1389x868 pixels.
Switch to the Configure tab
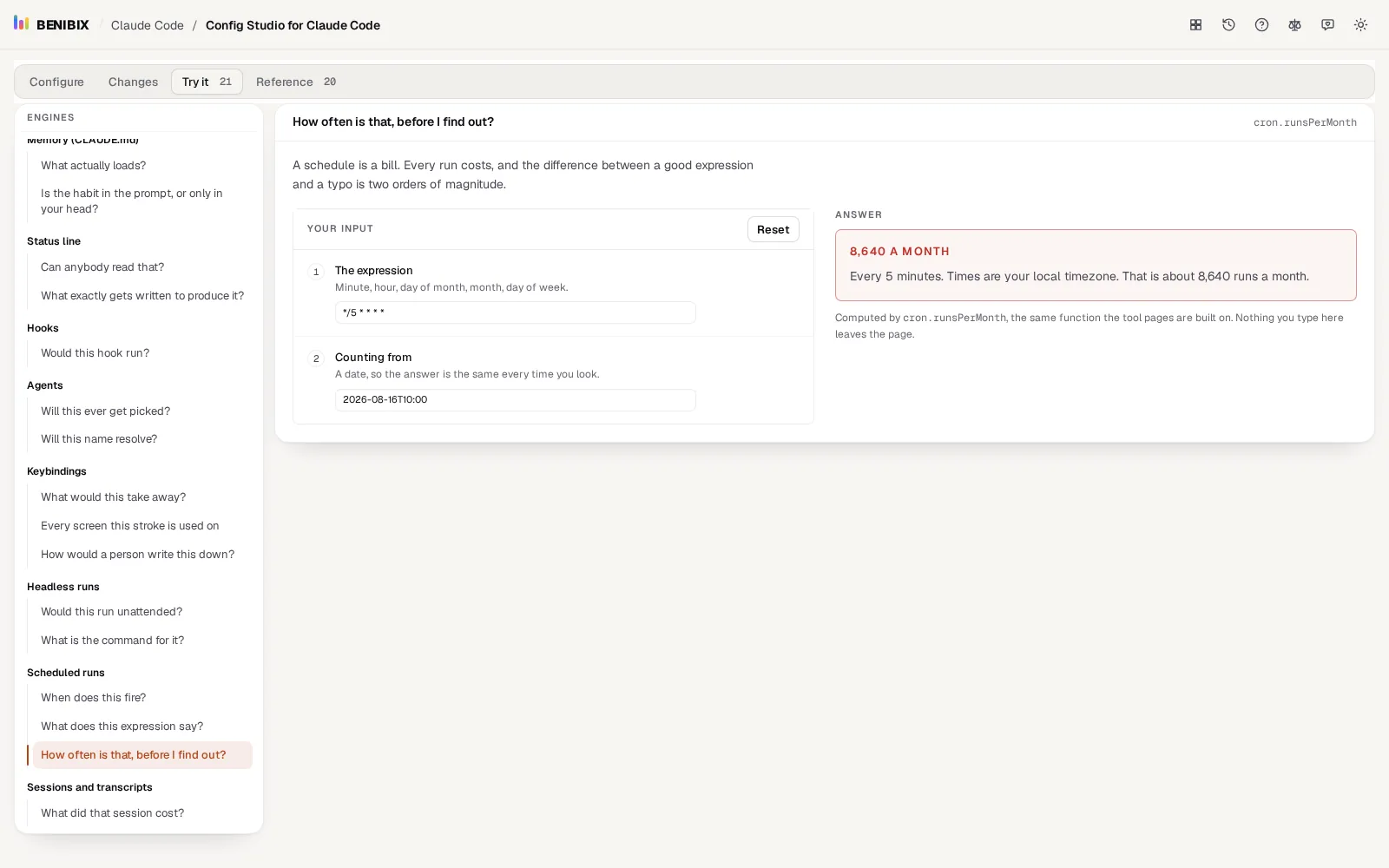(x=56, y=82)
